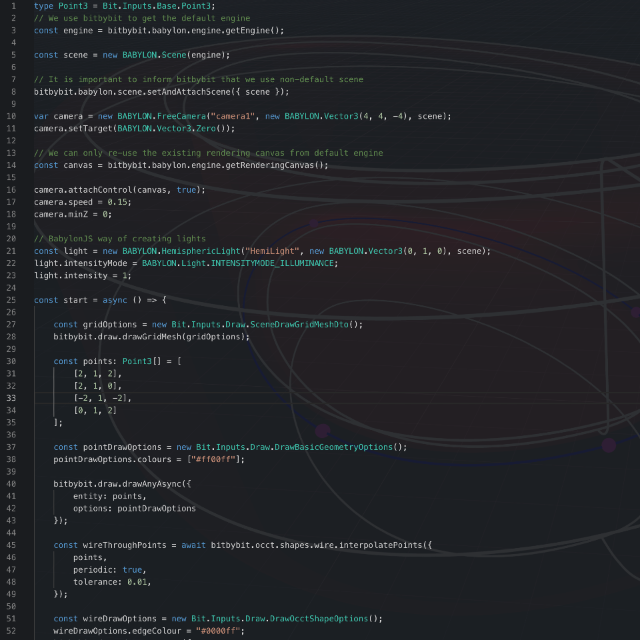This screenshot has height=640, width=640.
Task: Click line number 25 in the gutter
Action: [11, 300]
